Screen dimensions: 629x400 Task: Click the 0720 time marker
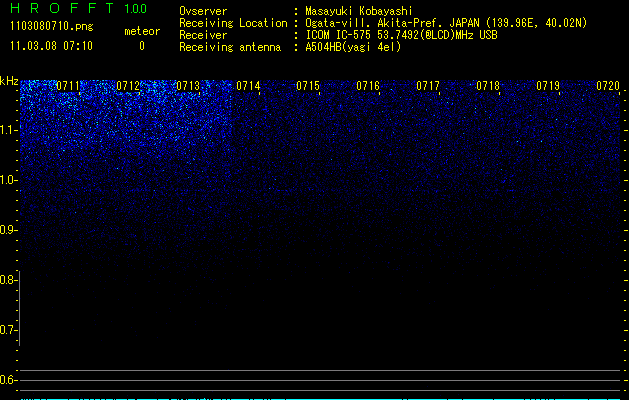click(608, 86)
